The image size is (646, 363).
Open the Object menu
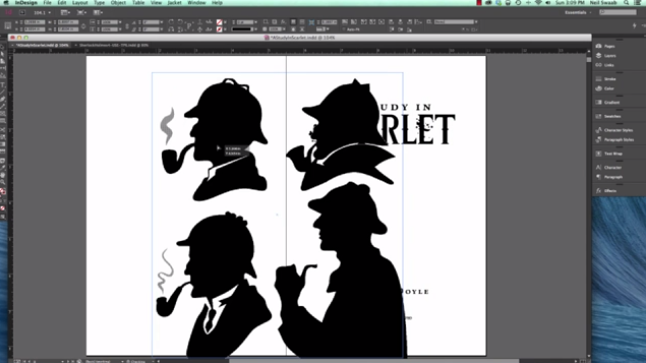pos(118,2)
